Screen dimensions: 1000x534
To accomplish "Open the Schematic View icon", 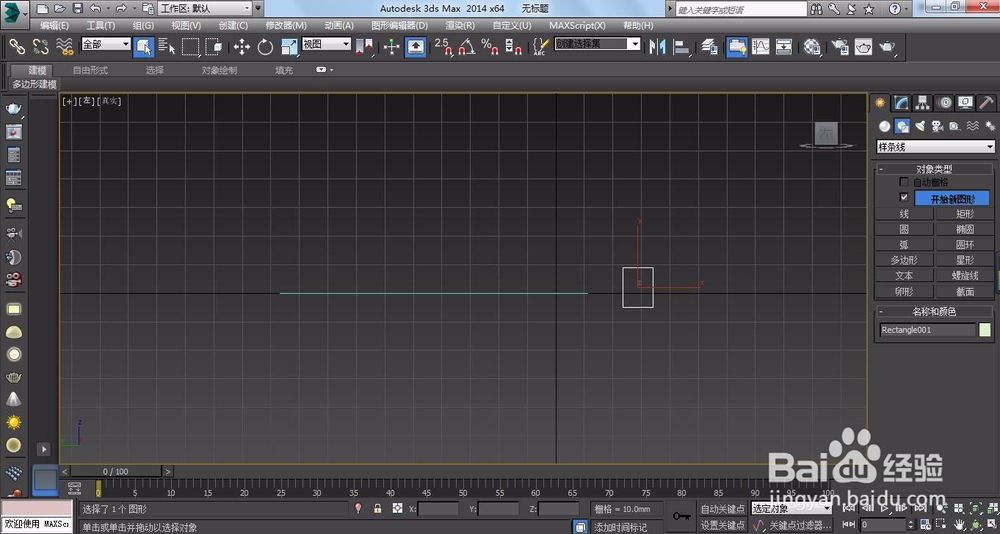I will click(784, 47).
